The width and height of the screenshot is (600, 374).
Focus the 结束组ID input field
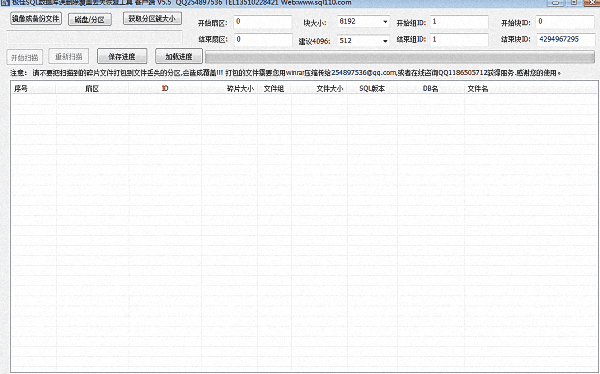click(459, 39)
